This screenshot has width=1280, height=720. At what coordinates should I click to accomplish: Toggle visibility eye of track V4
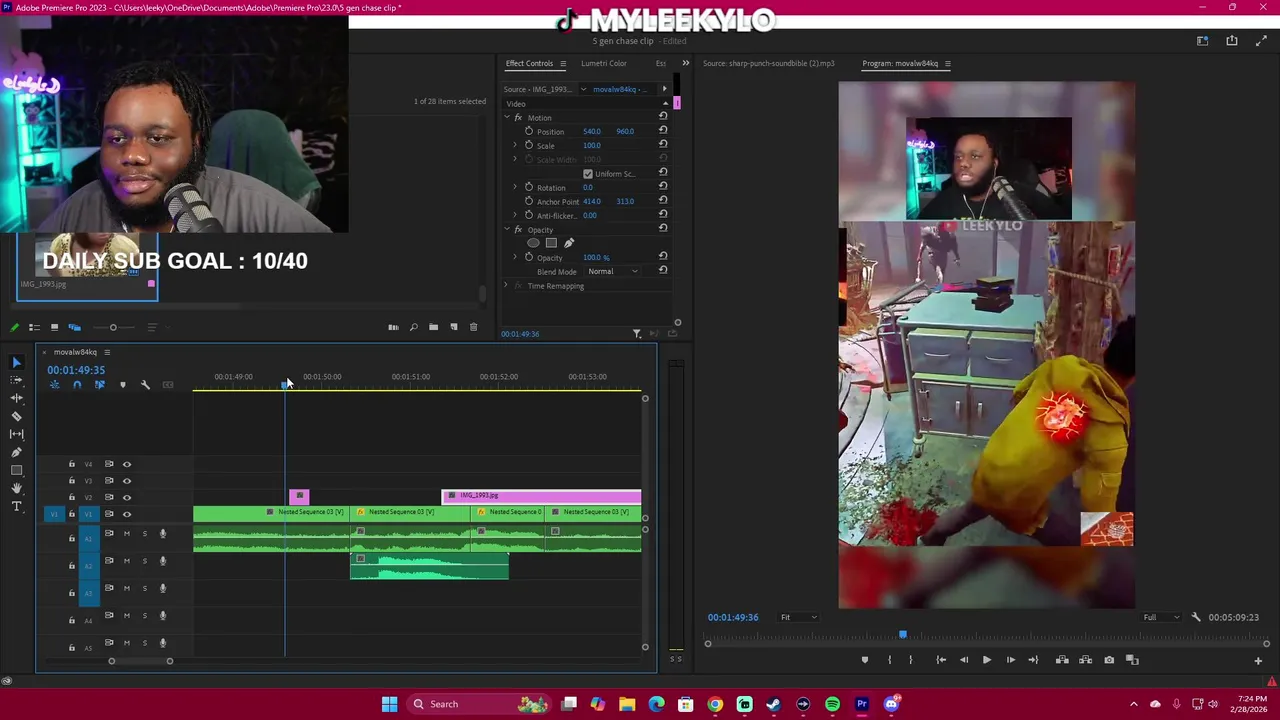[x=127, y=464]
